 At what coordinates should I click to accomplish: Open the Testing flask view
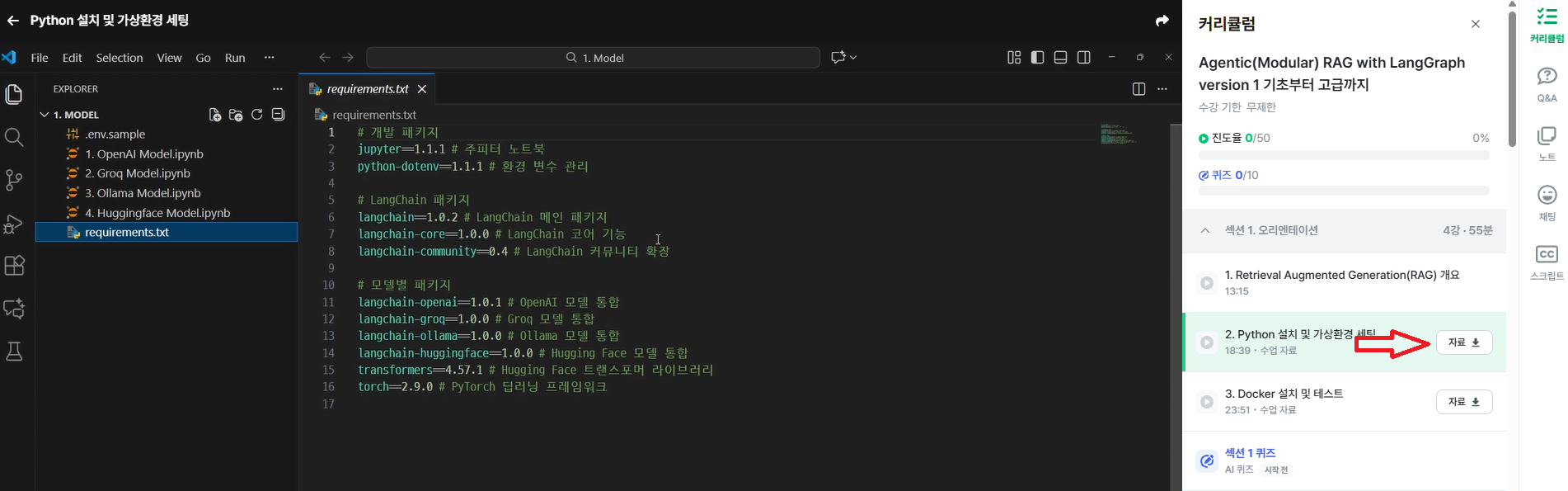click(x=14, y=352)
